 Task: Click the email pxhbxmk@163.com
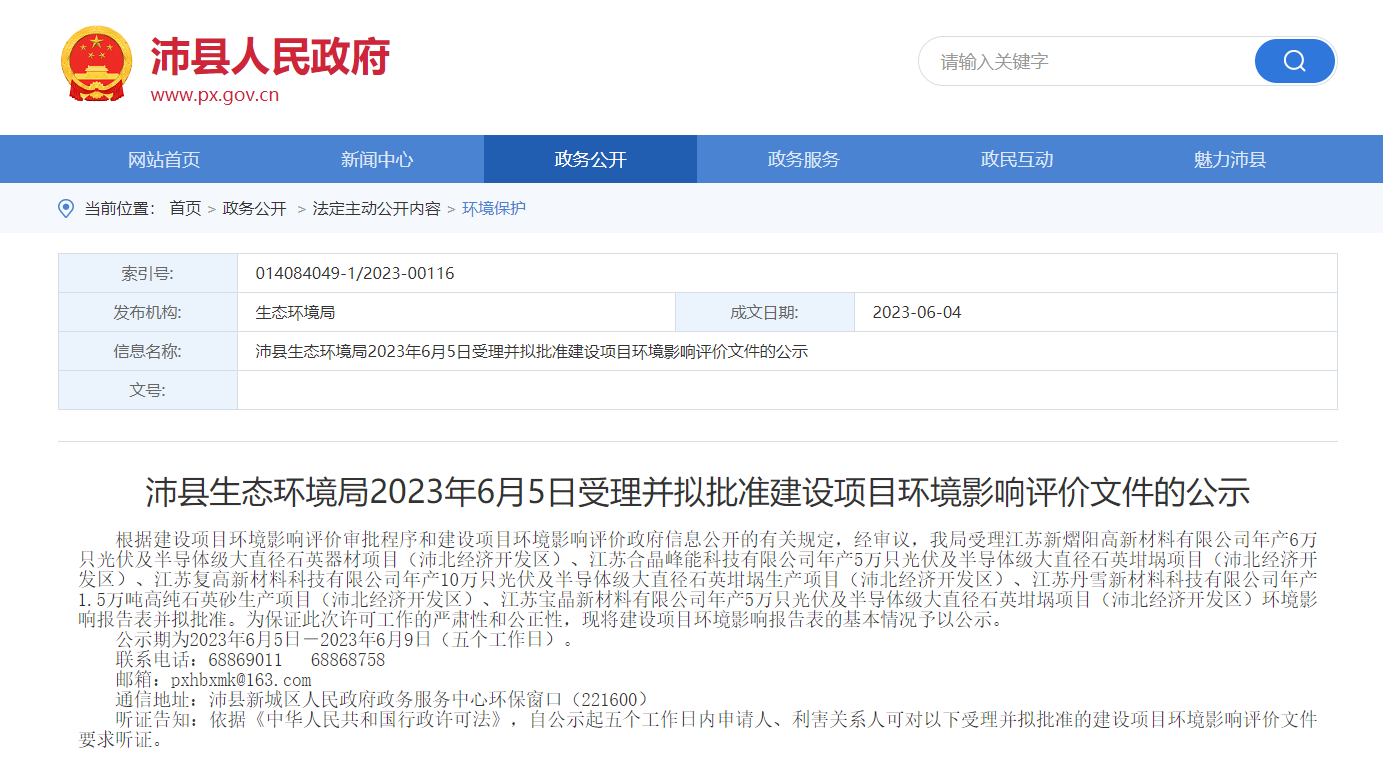point(241,680)
